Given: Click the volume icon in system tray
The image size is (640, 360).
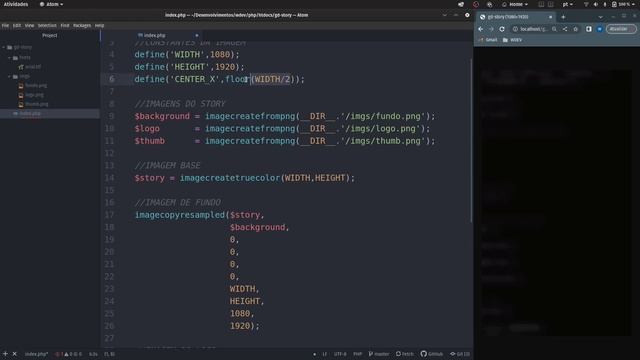Looking at the screenshot, I should [596, 4].
